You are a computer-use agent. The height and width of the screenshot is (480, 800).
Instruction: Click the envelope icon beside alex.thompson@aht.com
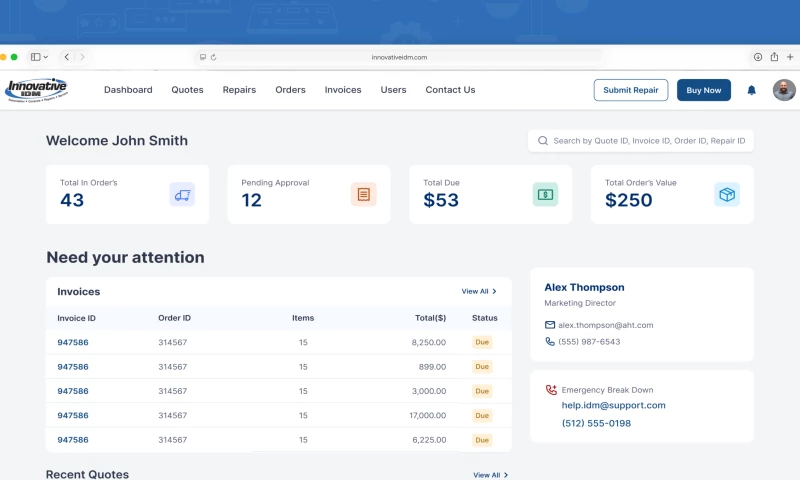(549, 325)
